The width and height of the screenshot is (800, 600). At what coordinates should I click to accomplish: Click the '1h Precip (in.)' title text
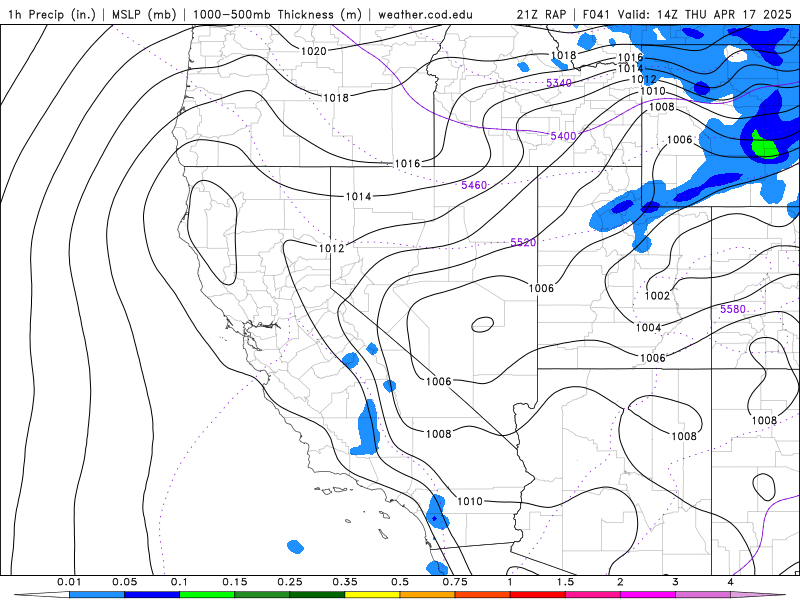tap(52, 14)
